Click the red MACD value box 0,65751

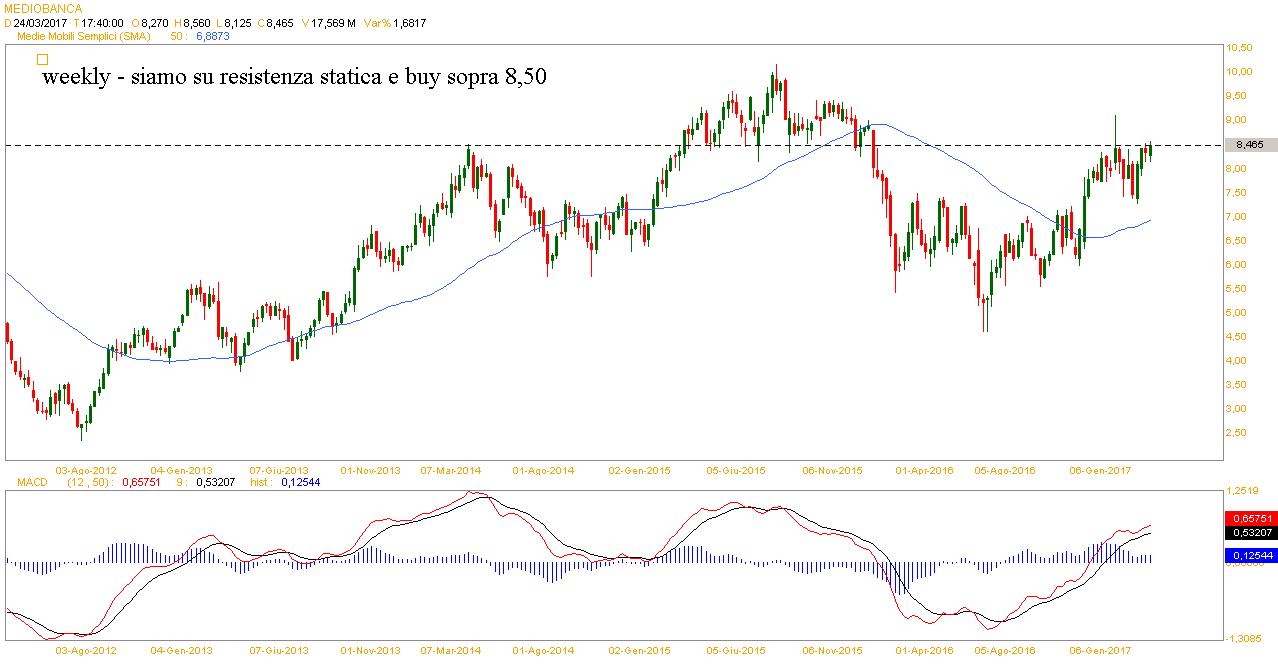[x=1249, y=520]
